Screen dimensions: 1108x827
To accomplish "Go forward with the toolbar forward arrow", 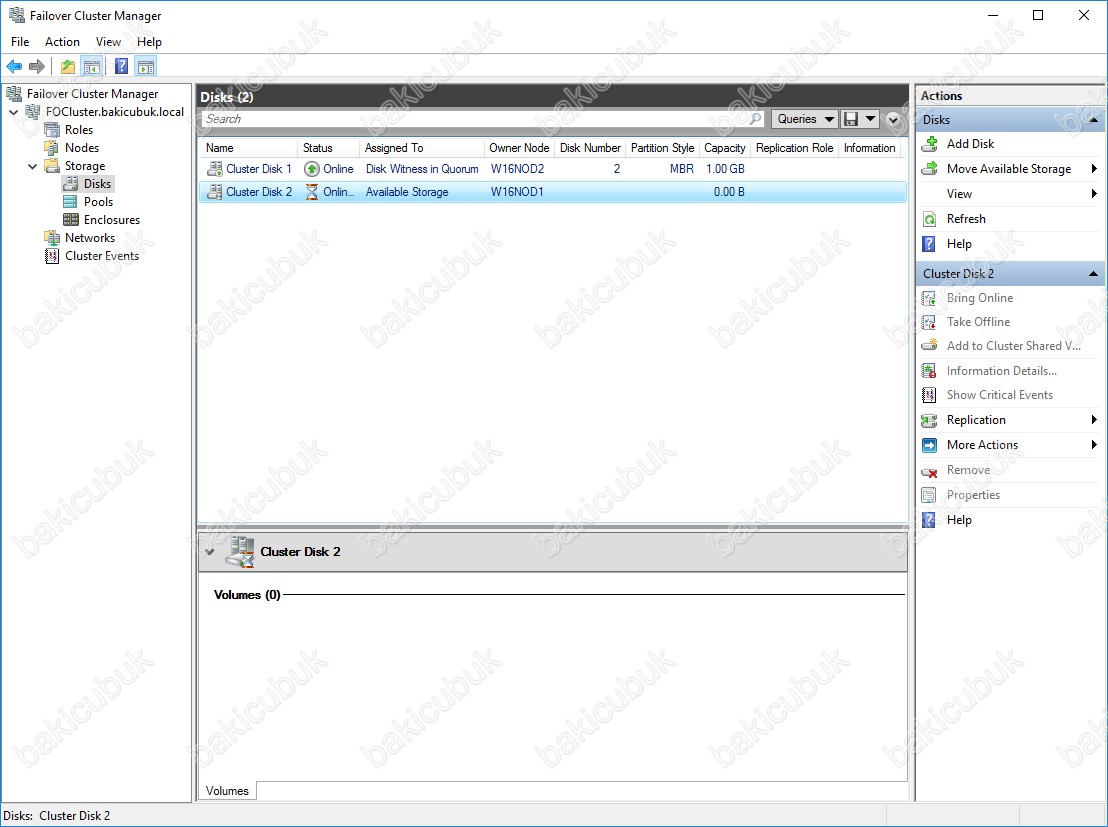I will click(37, 66).
